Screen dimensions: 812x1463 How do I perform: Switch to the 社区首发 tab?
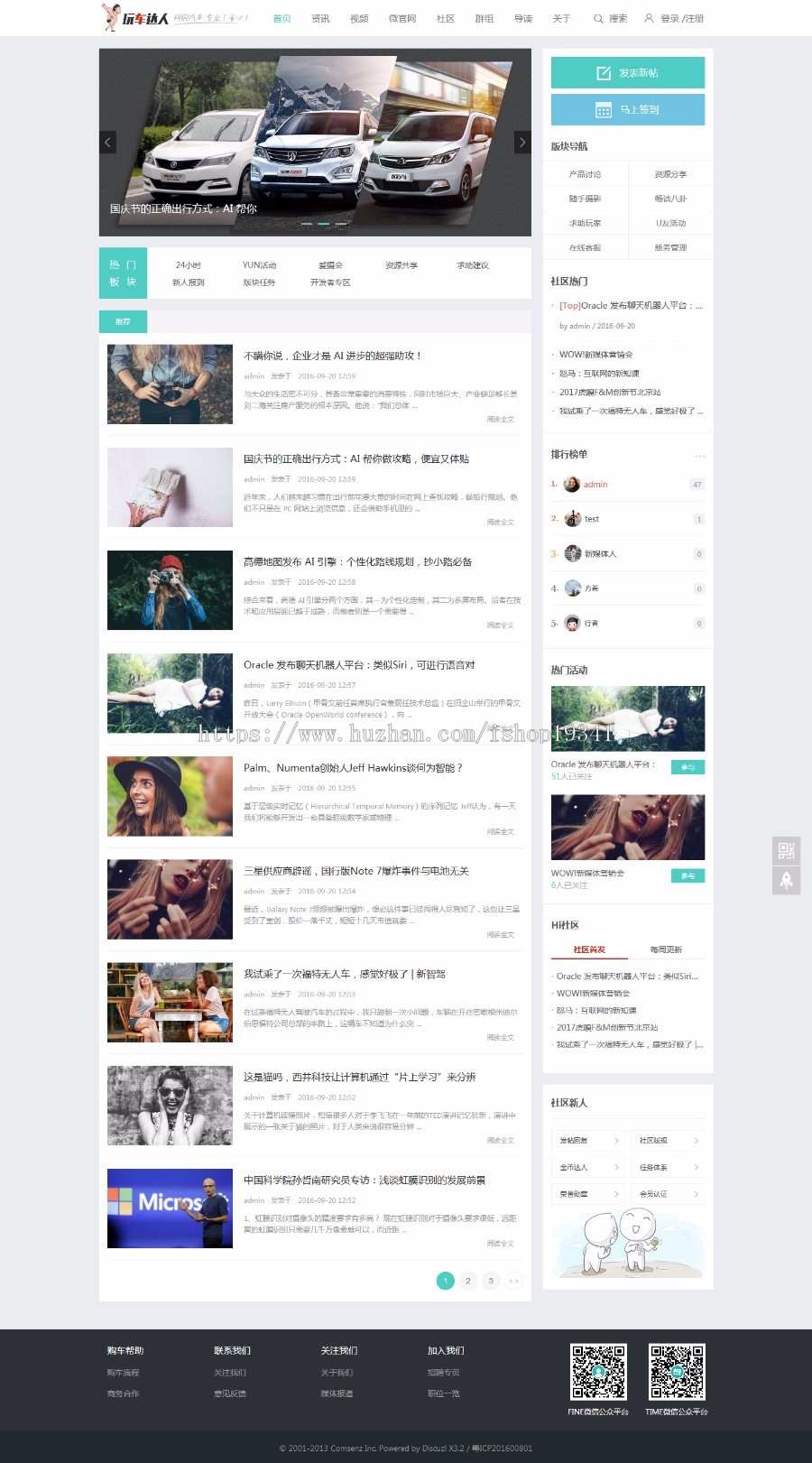(x=589, y=949)
